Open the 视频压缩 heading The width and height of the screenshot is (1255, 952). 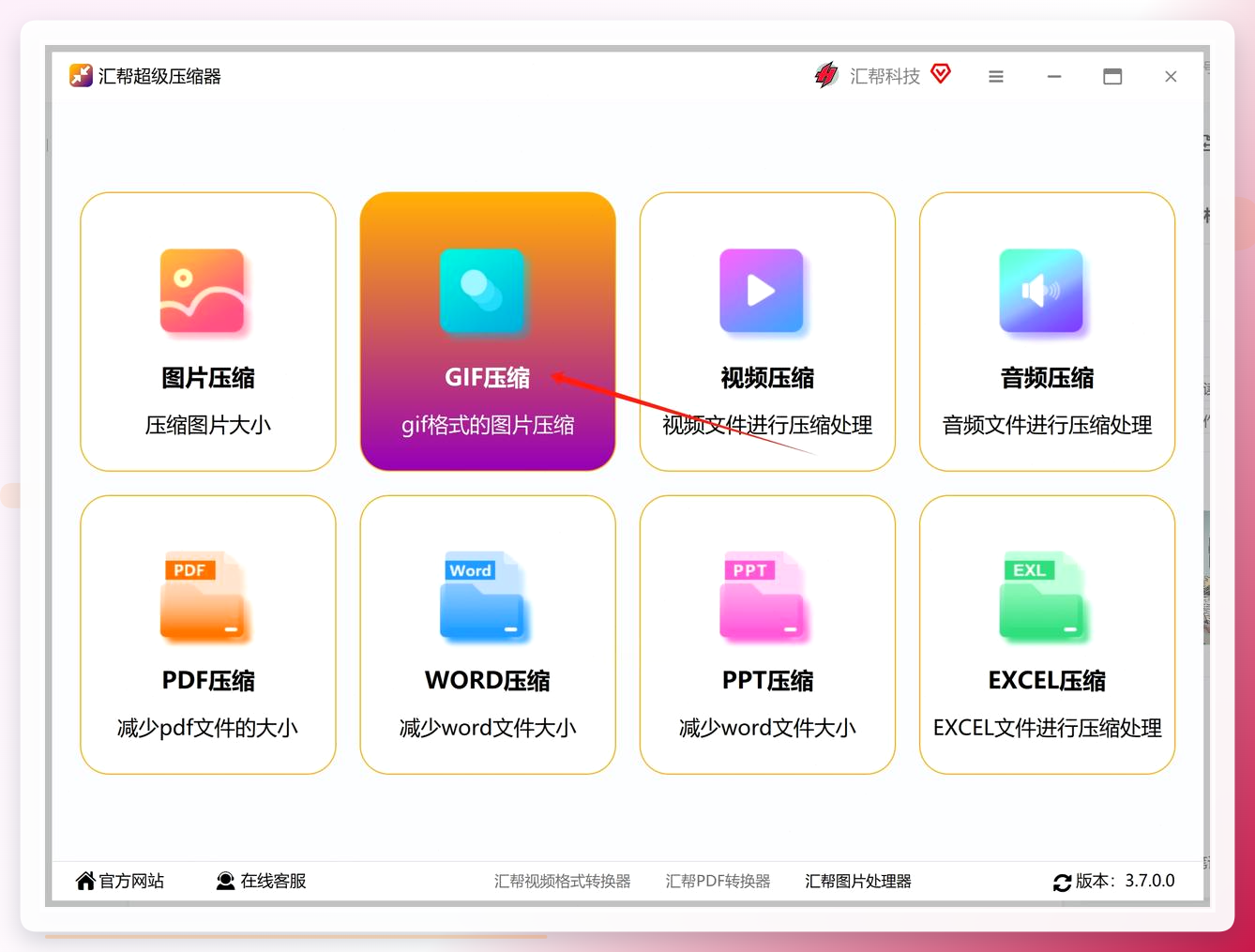(767, 378)
